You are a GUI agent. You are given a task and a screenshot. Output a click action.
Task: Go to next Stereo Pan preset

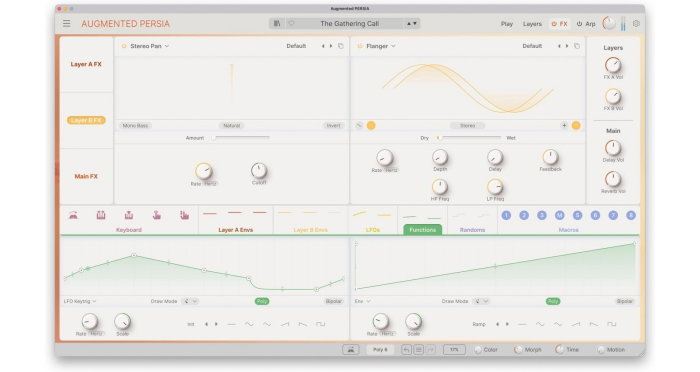pos(331,46)
